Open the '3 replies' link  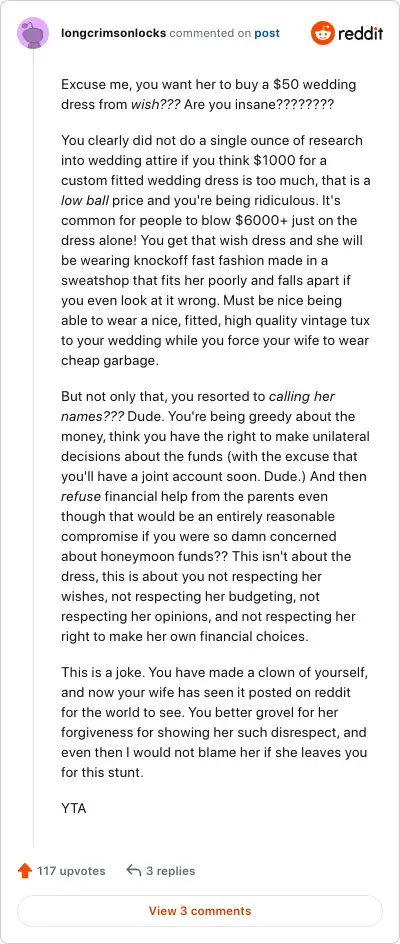(170, 871)
